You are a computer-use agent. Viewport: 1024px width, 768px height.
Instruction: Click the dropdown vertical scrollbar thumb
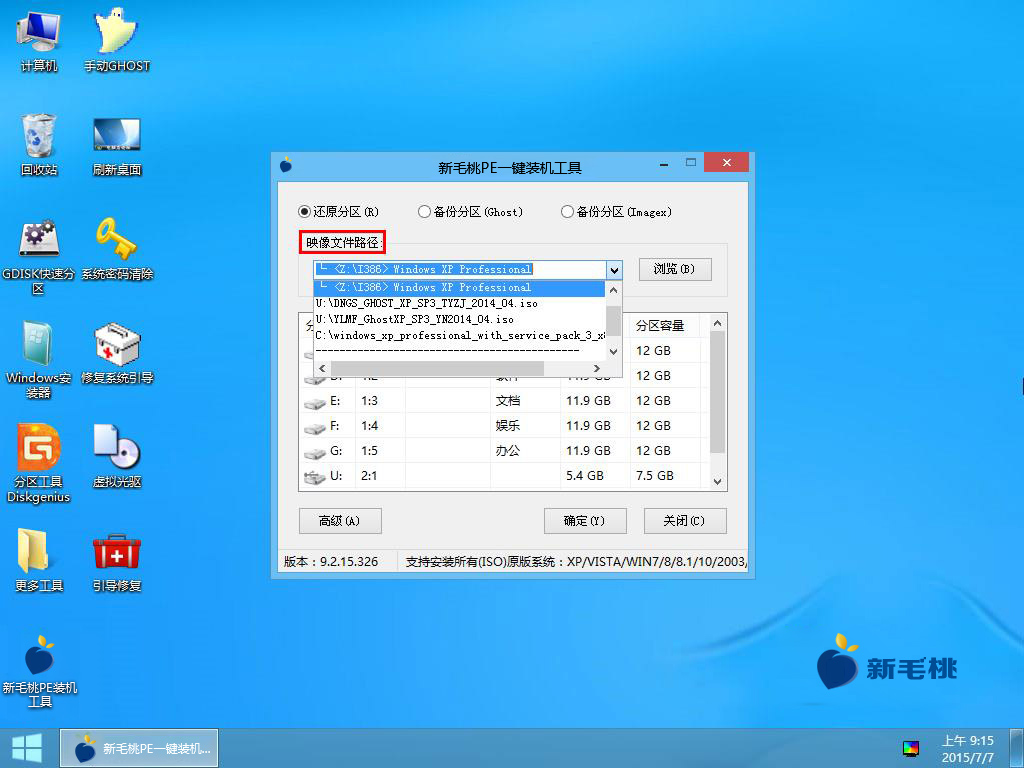tap(613, 320)
